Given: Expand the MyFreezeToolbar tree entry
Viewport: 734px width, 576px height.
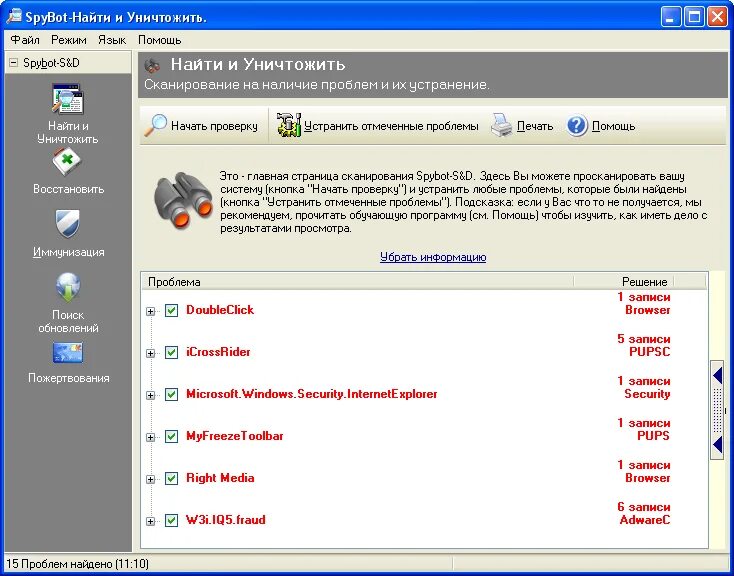Looking at the screenshot, I should [x=150, y=437].
